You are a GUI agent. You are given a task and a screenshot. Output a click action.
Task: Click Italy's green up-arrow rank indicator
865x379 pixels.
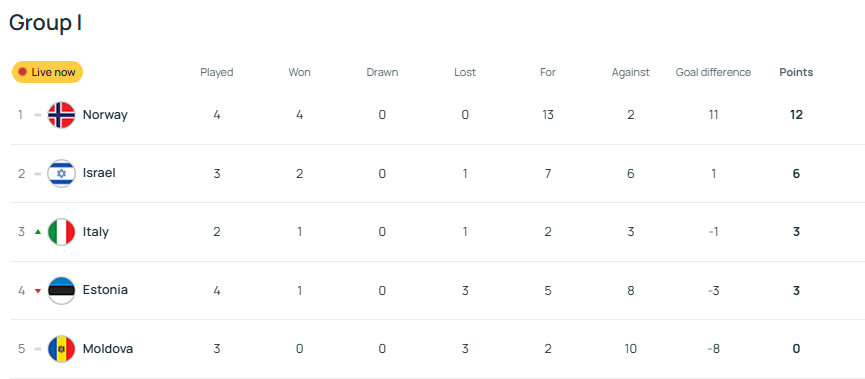coord(38,232)
